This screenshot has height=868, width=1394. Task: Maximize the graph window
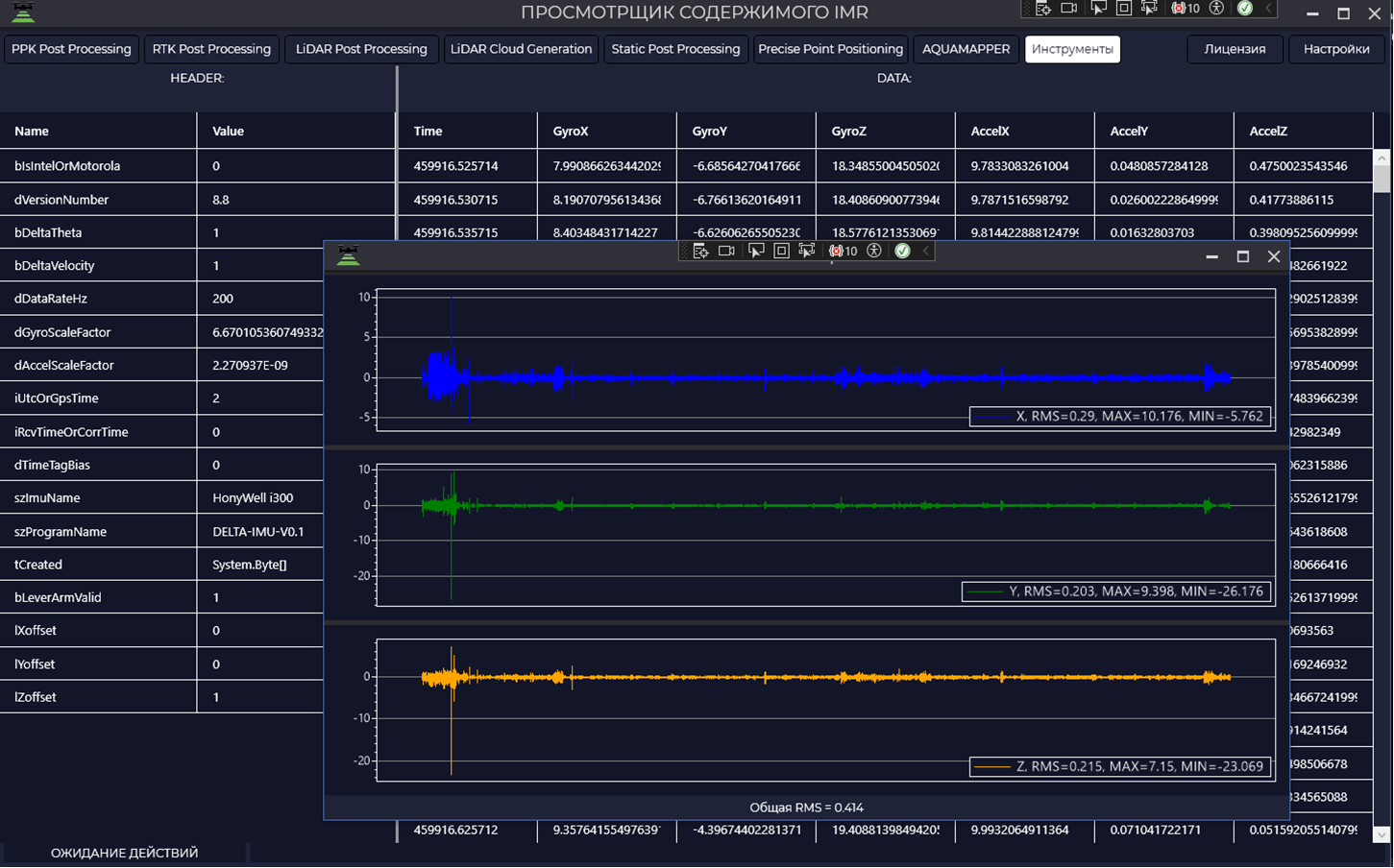(x=1242, y=256)
